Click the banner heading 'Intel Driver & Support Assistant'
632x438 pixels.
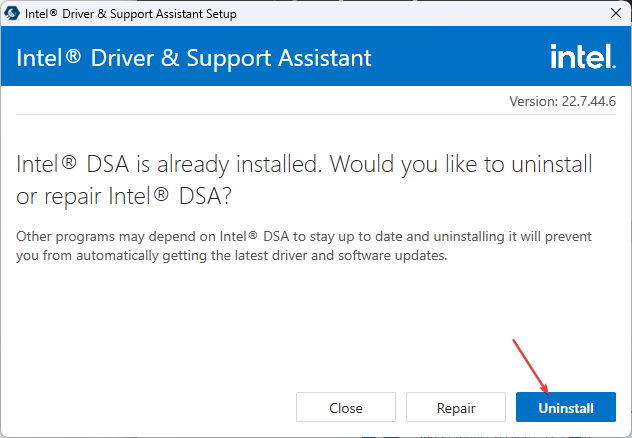click(193, 58)
